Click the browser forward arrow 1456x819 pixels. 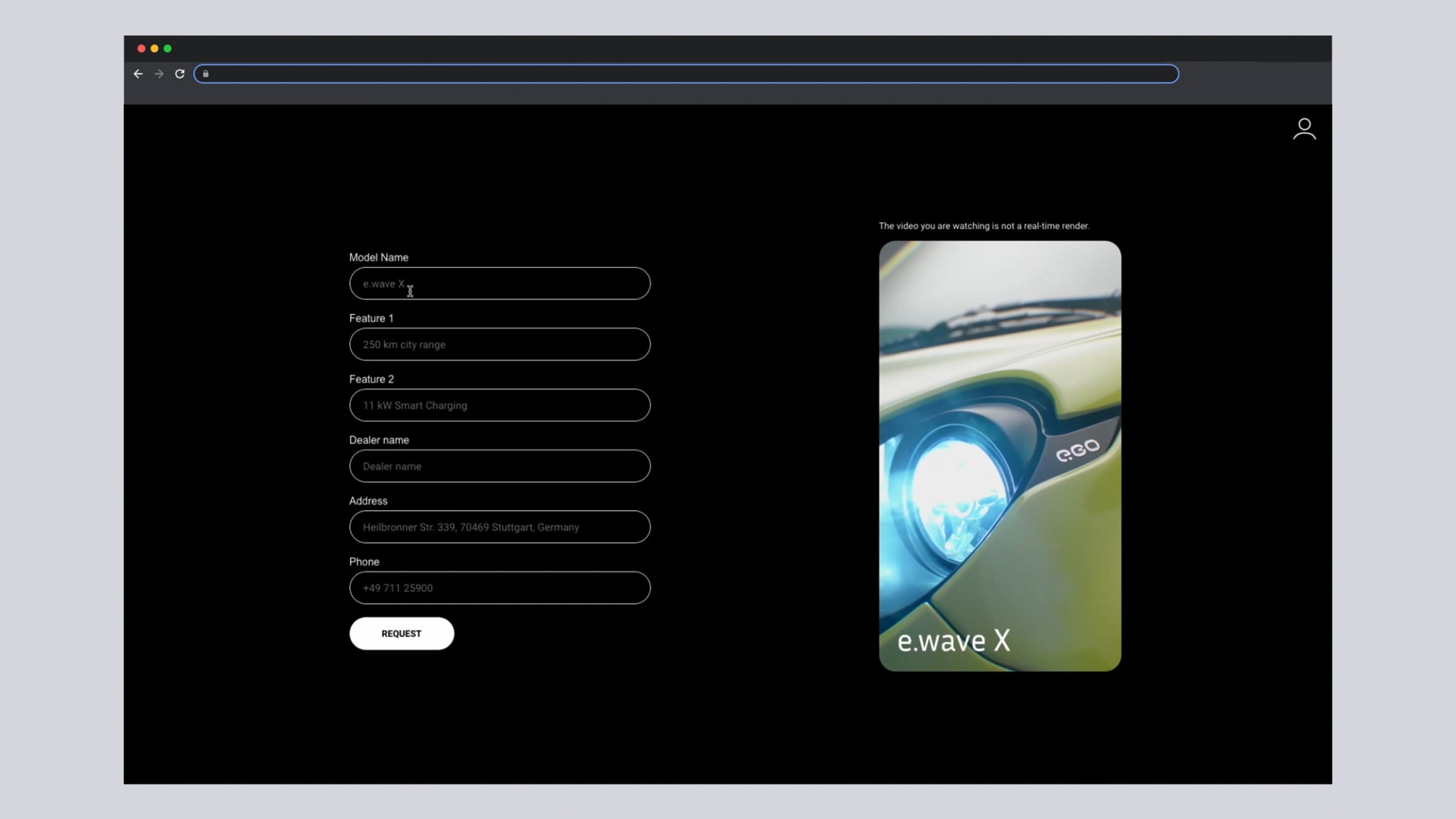(159, 73)
